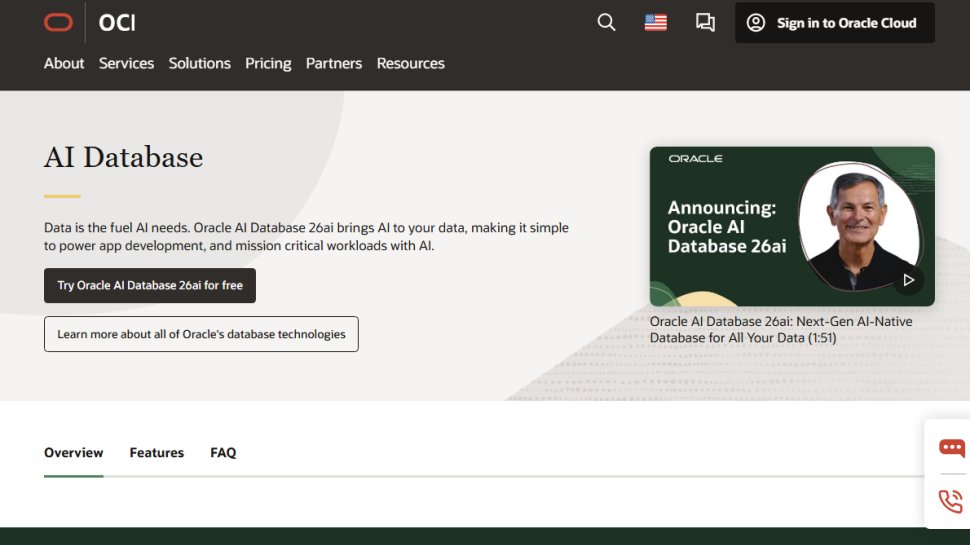Click the Oracle logo icon
This screenshot has width=970, height=545.
(x=59, y=22)
